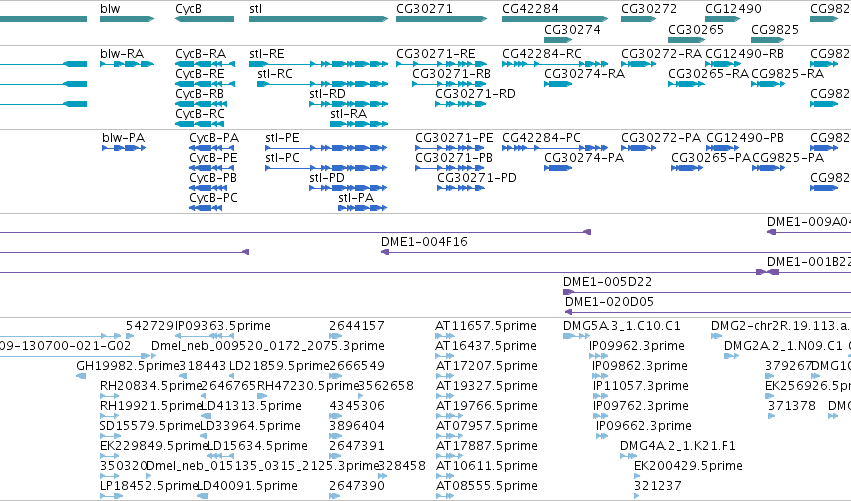
Task: Click the stl-PE protein label
Action: click(282, 138)
